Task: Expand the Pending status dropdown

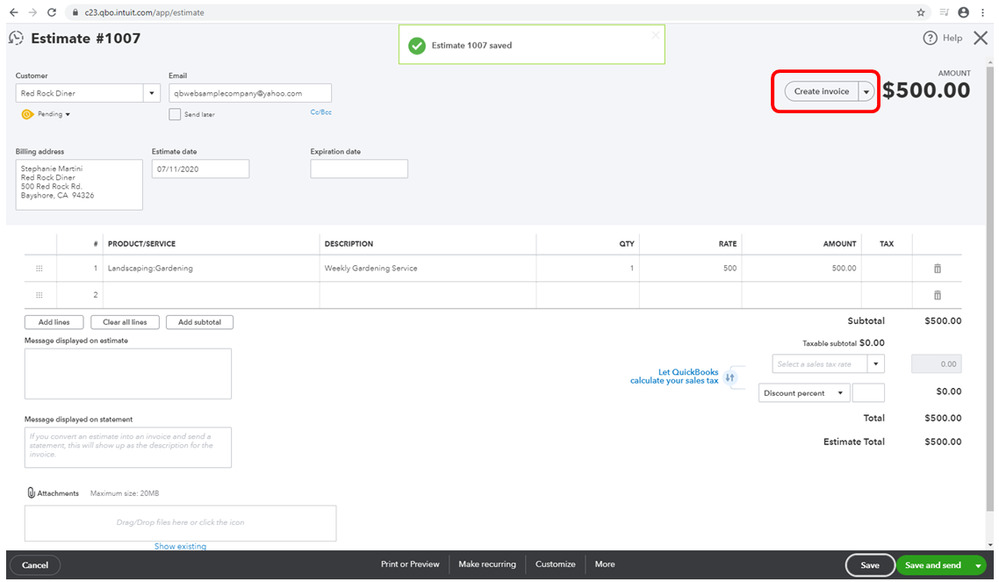Action: 68,115
